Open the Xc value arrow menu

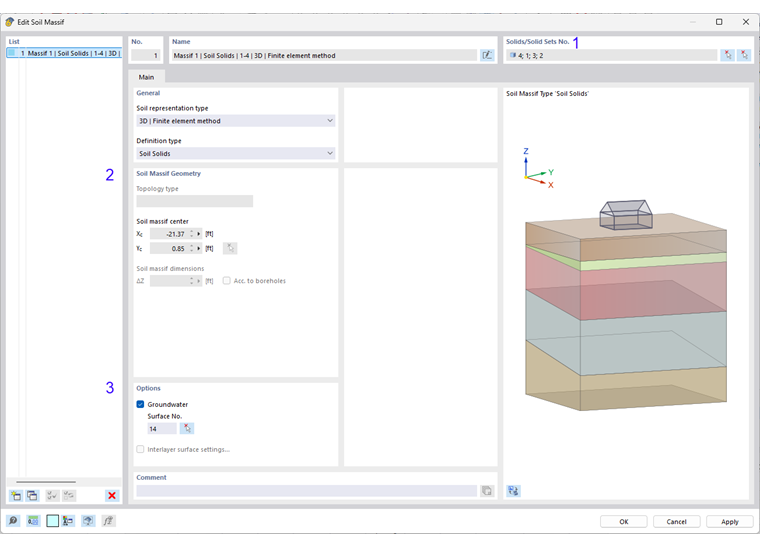point(199,234)
